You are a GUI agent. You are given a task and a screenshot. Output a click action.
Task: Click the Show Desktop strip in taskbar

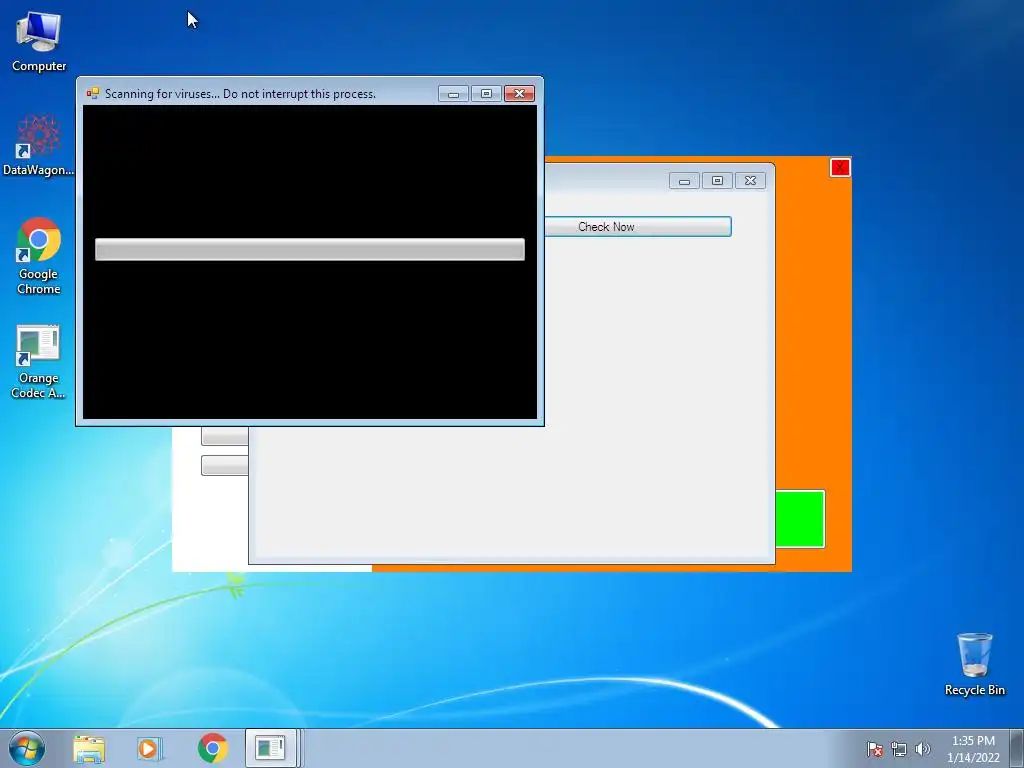(1017, 748)
